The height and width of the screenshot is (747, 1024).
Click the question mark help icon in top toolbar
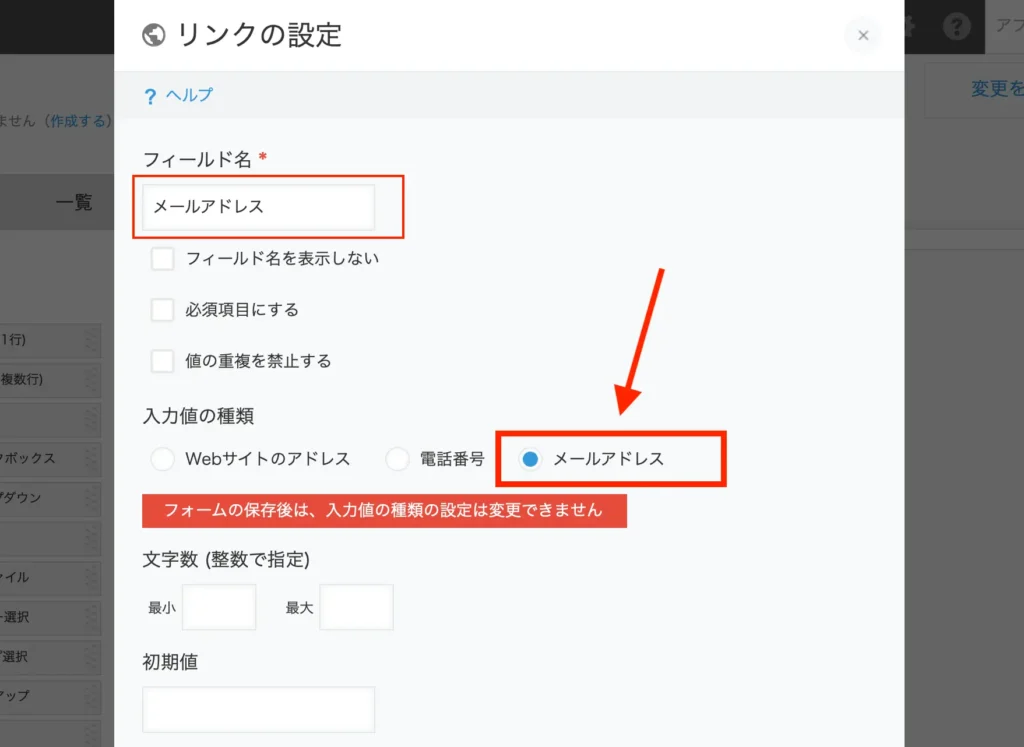click(957, 27)
